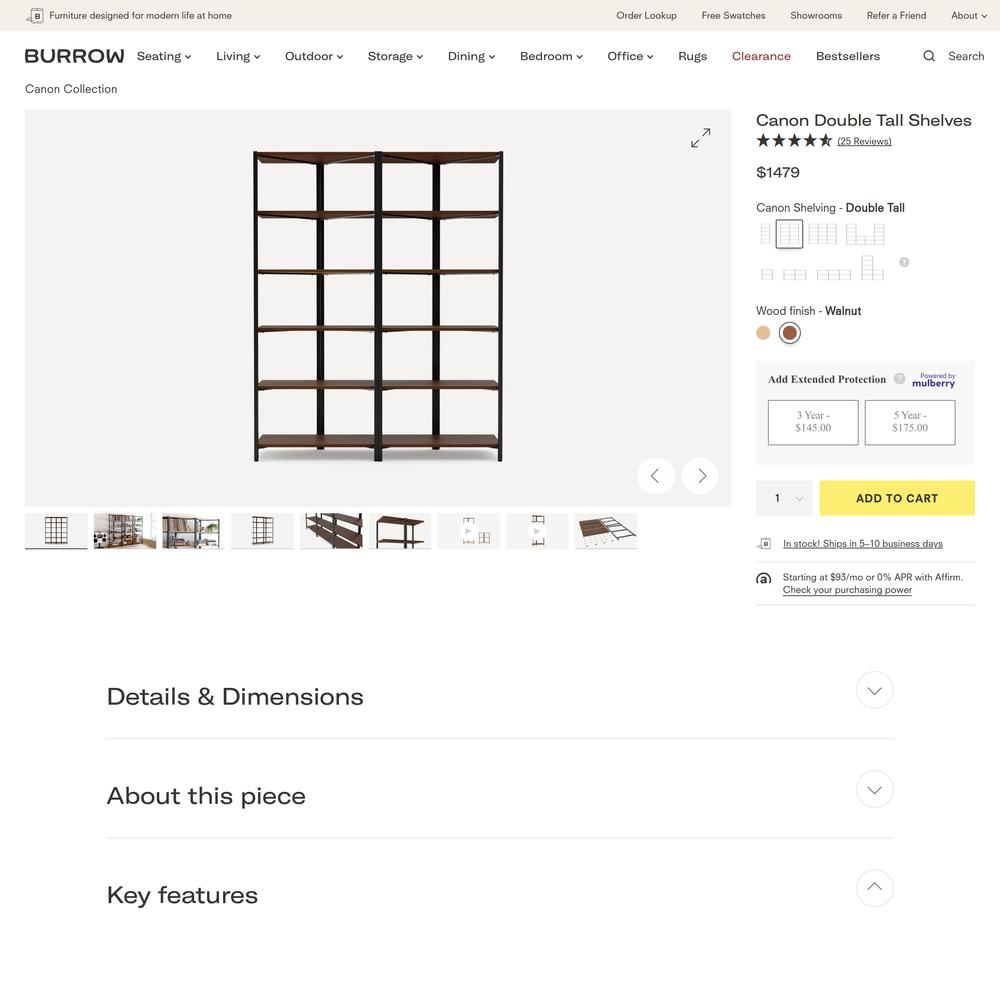Select 5 Year $175.00 protection plan
This screenshot has height=1000, width=1000.
point(910,422)
